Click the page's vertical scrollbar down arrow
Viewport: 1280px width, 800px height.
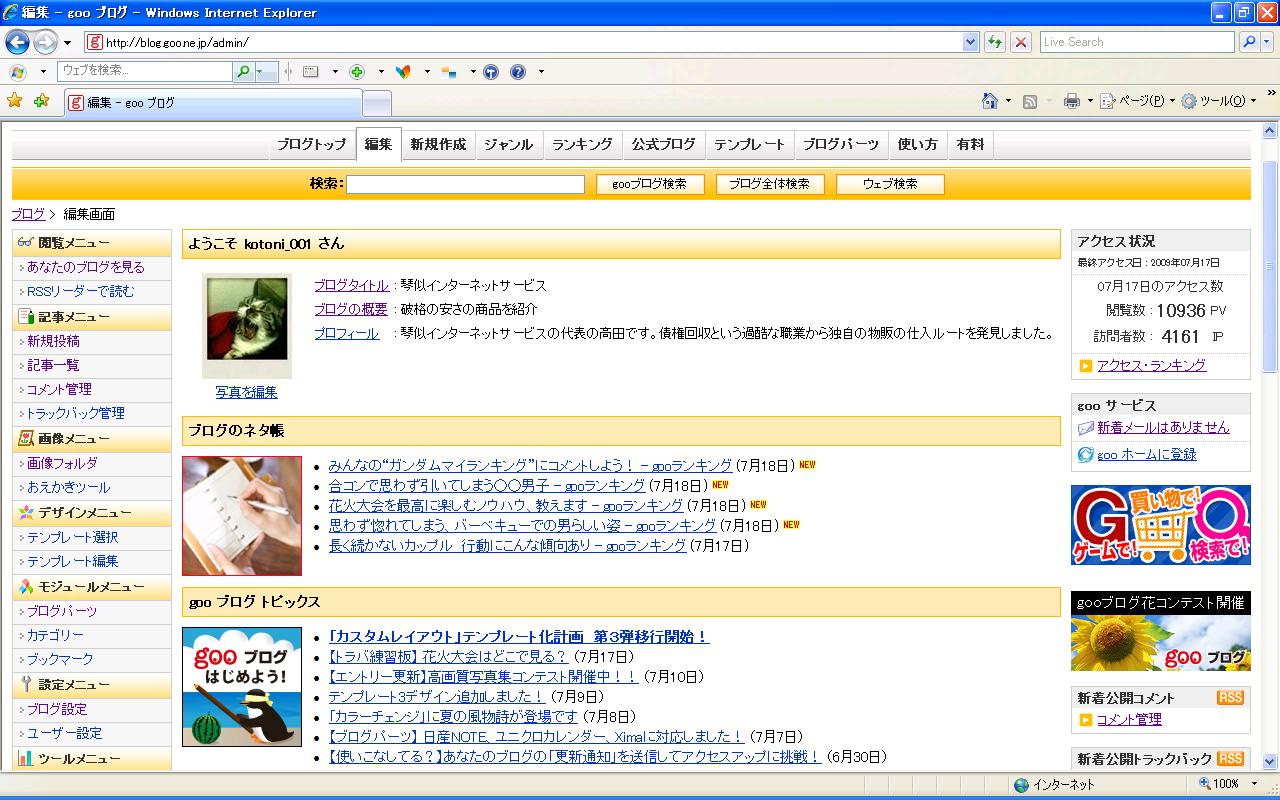coord(1270,761)
